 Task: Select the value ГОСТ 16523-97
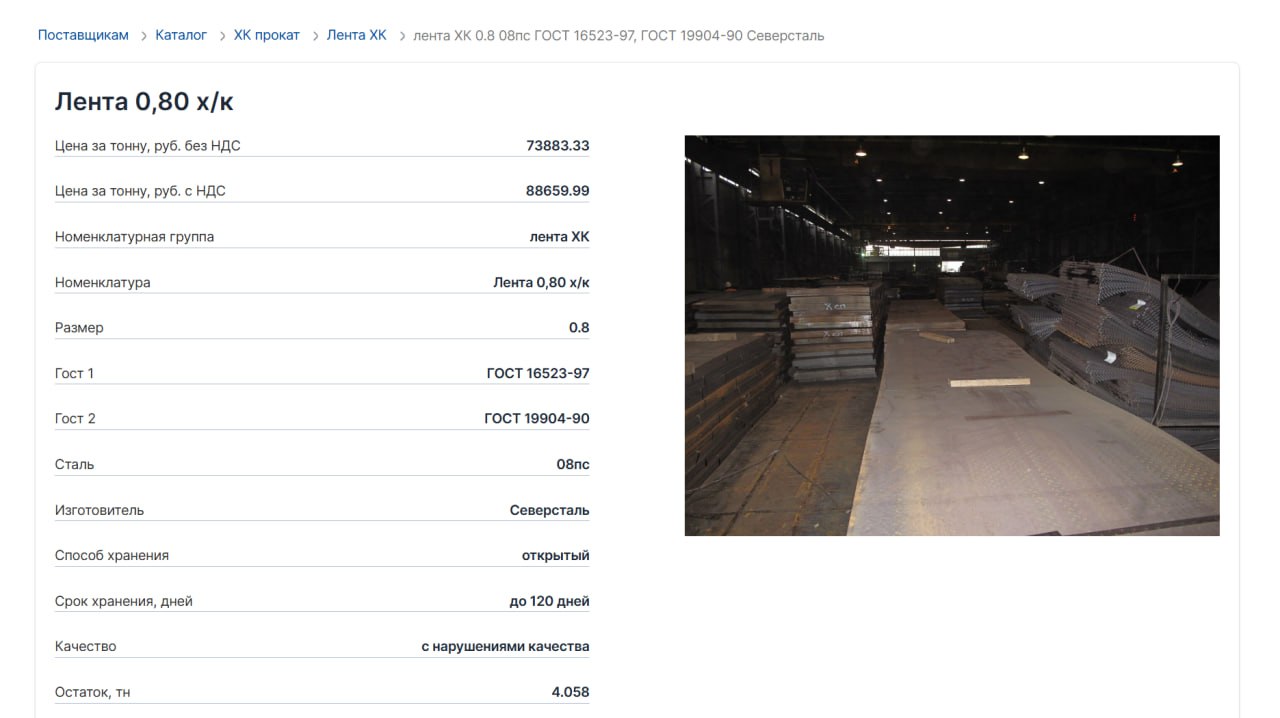(538, 373)
